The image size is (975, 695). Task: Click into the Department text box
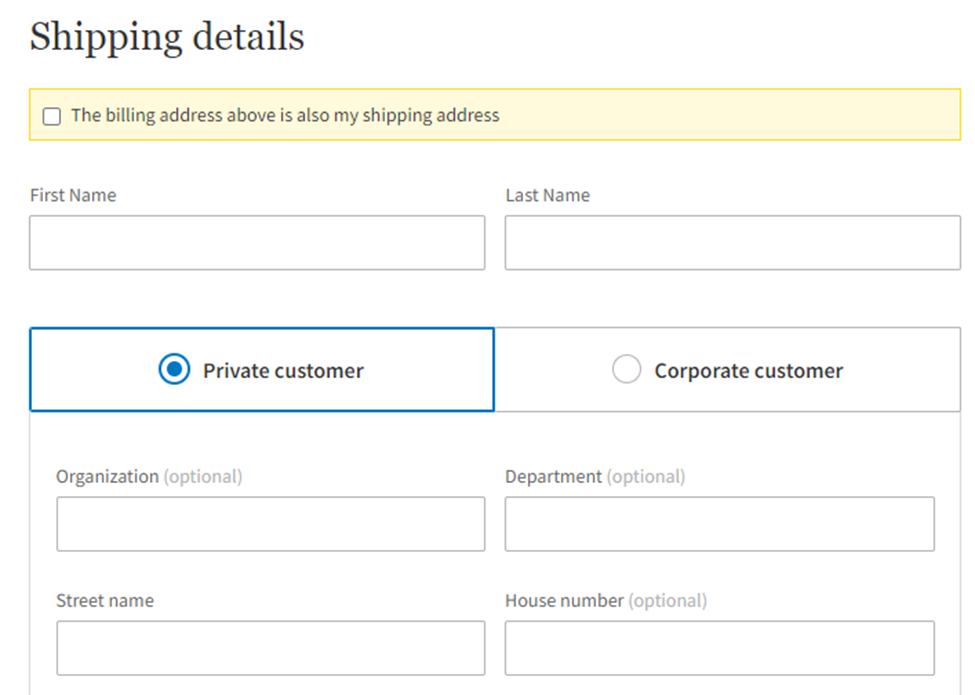click(719, 524)
